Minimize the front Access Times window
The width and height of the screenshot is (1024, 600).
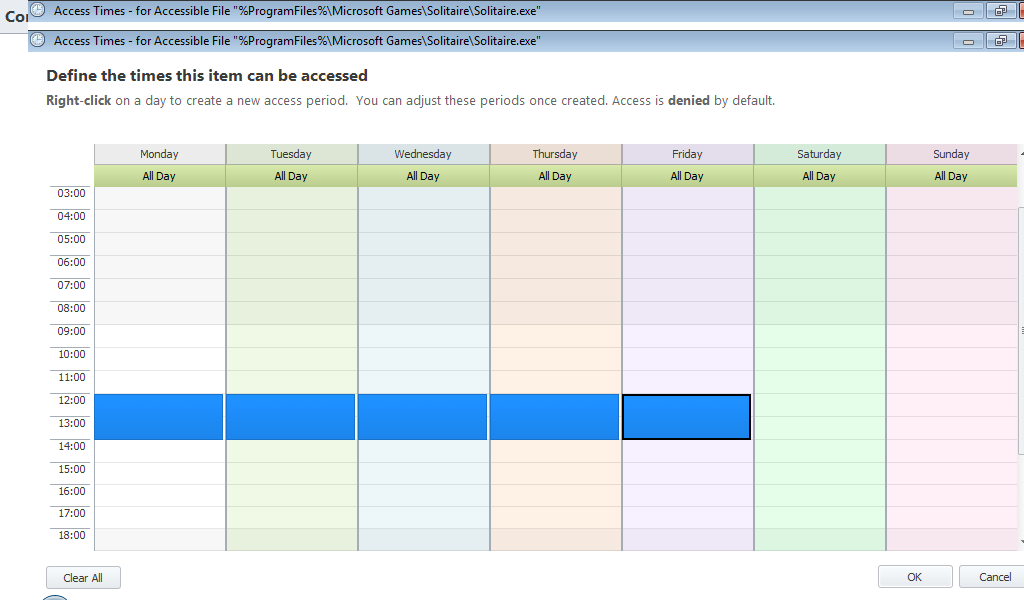click(x=968, y=41)
